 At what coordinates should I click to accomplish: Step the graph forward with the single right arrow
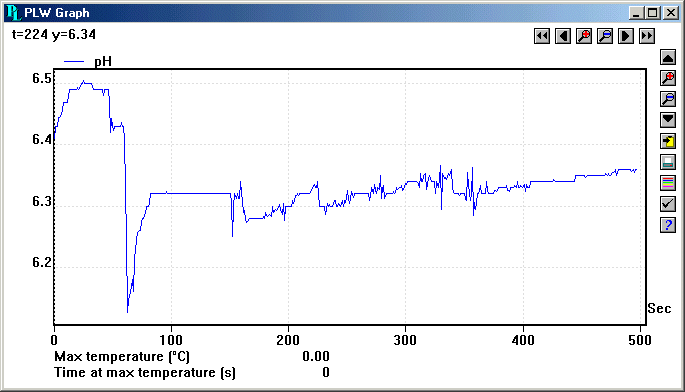[x=626, y=36]
